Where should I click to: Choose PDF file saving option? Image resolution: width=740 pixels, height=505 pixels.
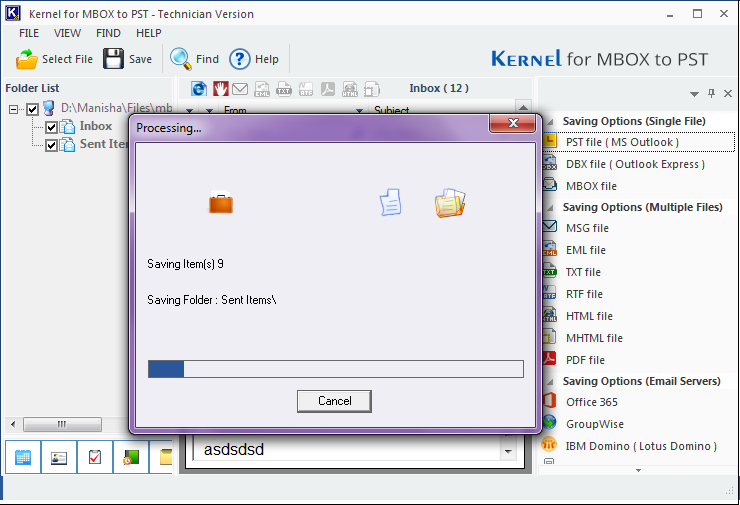(585, 360)
